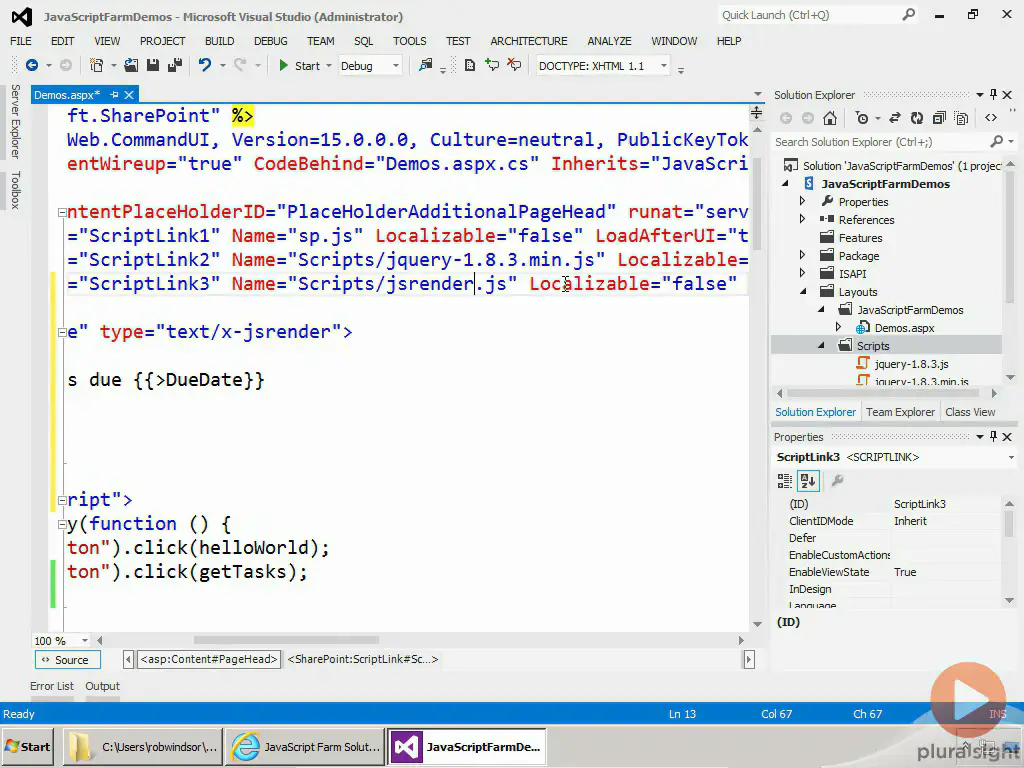Click the New Project toolbar icon
Image resolution: width=1024 pixels, height=768 pixels.
pyautogui.click(x=96, y=65)
